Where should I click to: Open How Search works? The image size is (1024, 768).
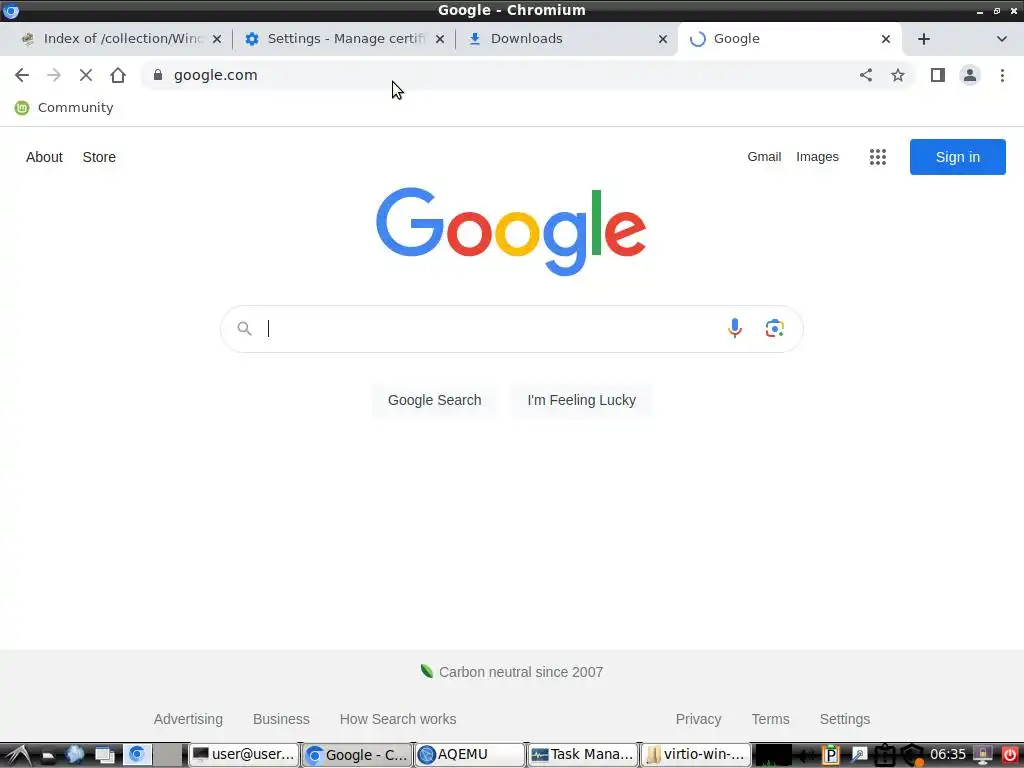pos(398,719)
